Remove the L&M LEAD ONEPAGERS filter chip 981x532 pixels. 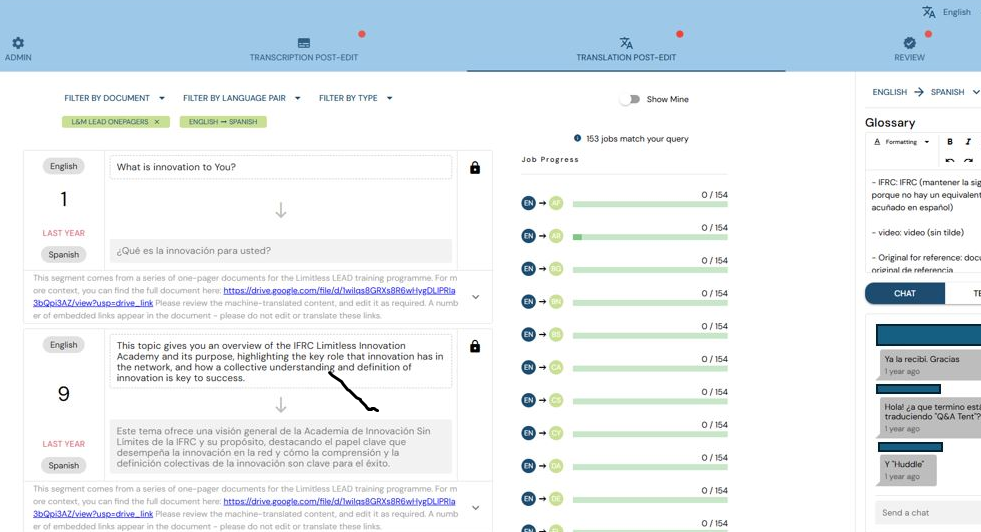coord(157,122)
